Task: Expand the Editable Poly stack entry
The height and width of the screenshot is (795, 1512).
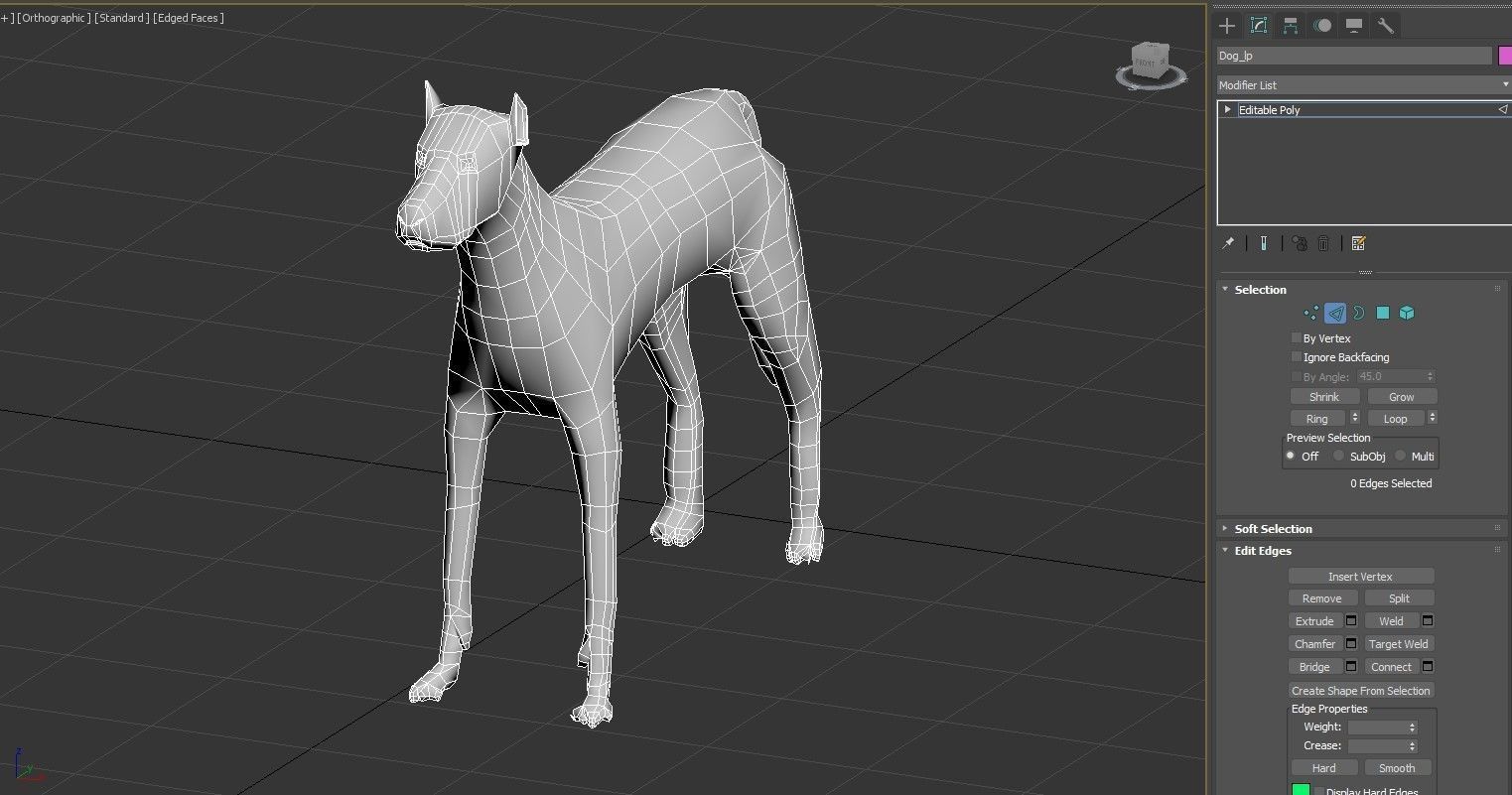Action: 1228,110
